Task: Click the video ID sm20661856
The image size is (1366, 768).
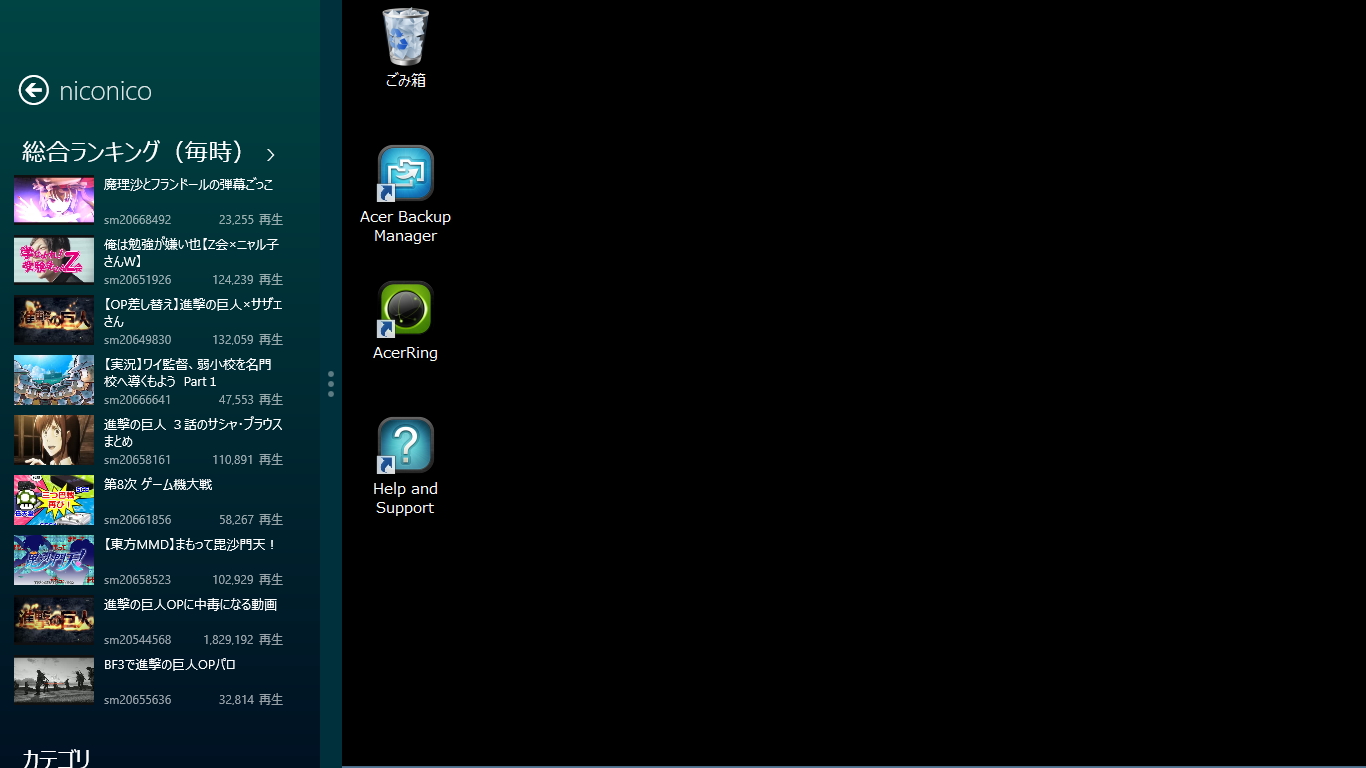Action: click(138, 520)
